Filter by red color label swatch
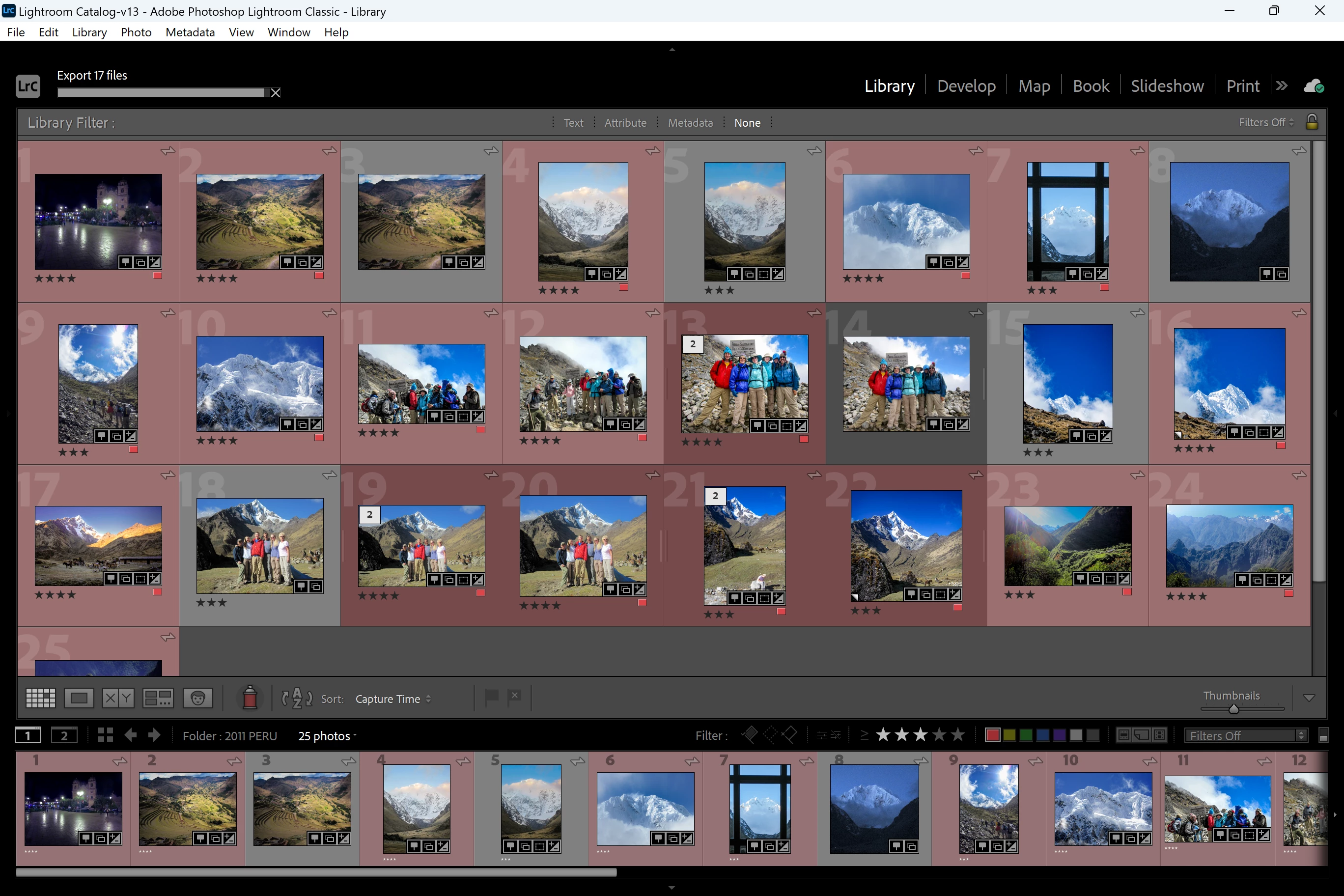The width and height of the screenshot is (1344, 896). pyautogui.click(x=993, y=735)
